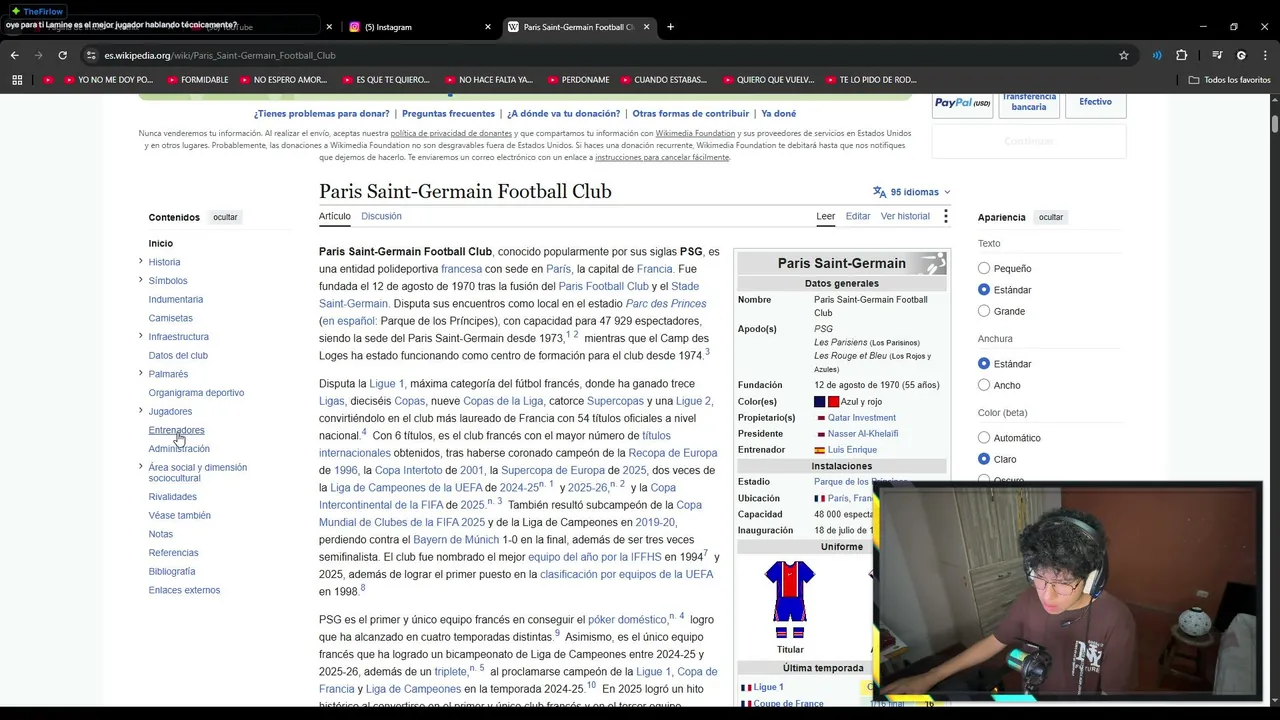Click the home kit Titular jersey image
The width and height of the screenshot is (1280, 720).
790,598
